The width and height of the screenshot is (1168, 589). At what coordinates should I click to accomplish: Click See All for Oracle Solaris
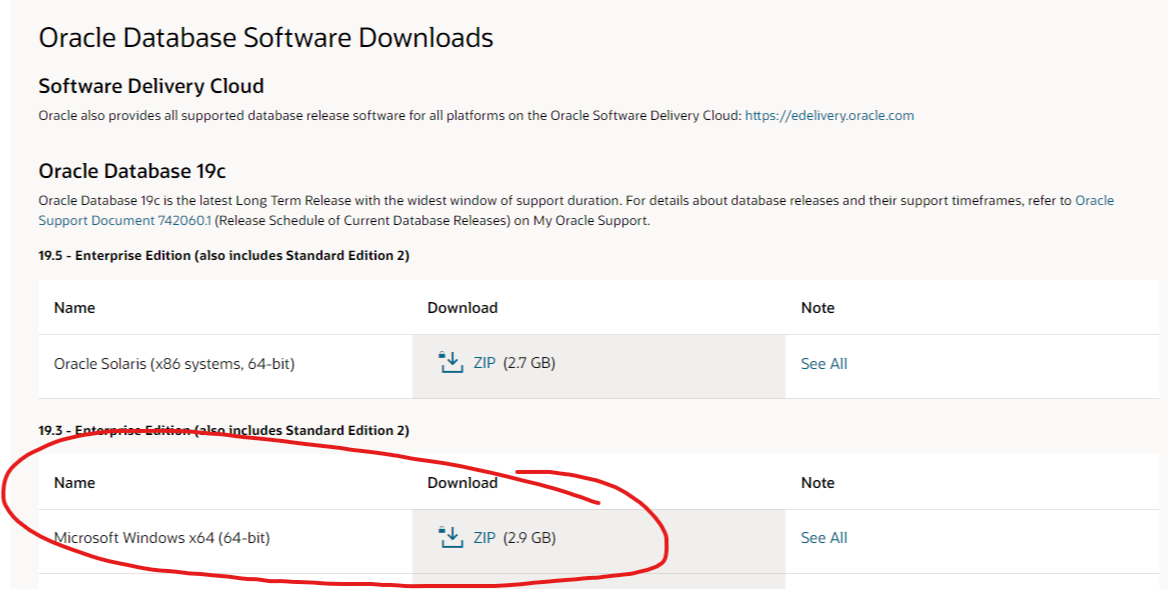[x=824, y=363]
